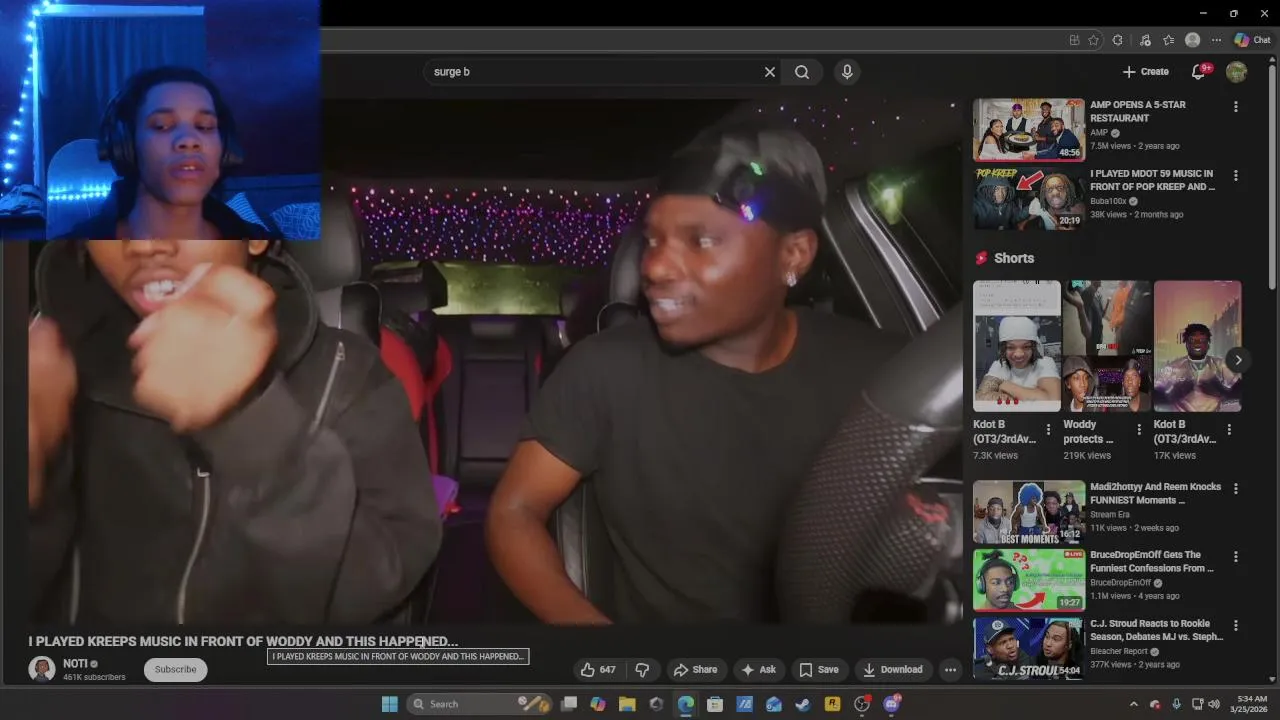Open 'BruceDropEmOff Gets The Funniest Confessions' title
The height and width of the screenshot is (720, 1280).
[1152, 561]
